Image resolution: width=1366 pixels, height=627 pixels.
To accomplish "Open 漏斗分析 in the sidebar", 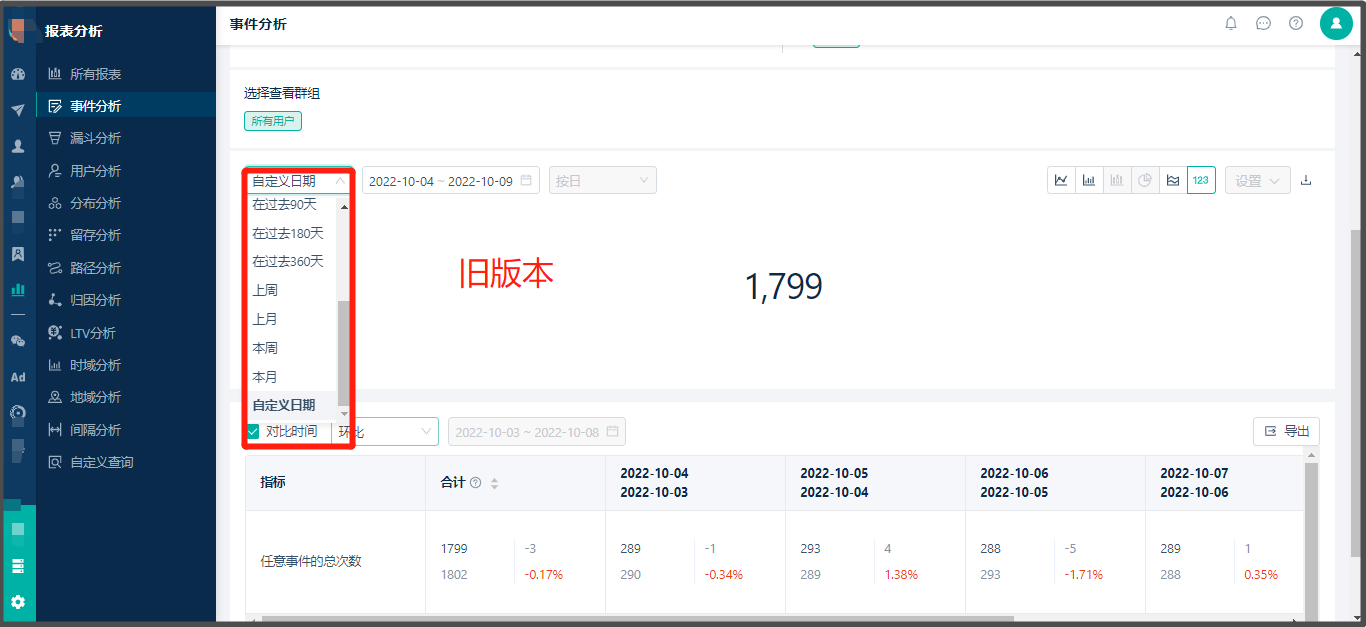I will [x=125, y=138].
